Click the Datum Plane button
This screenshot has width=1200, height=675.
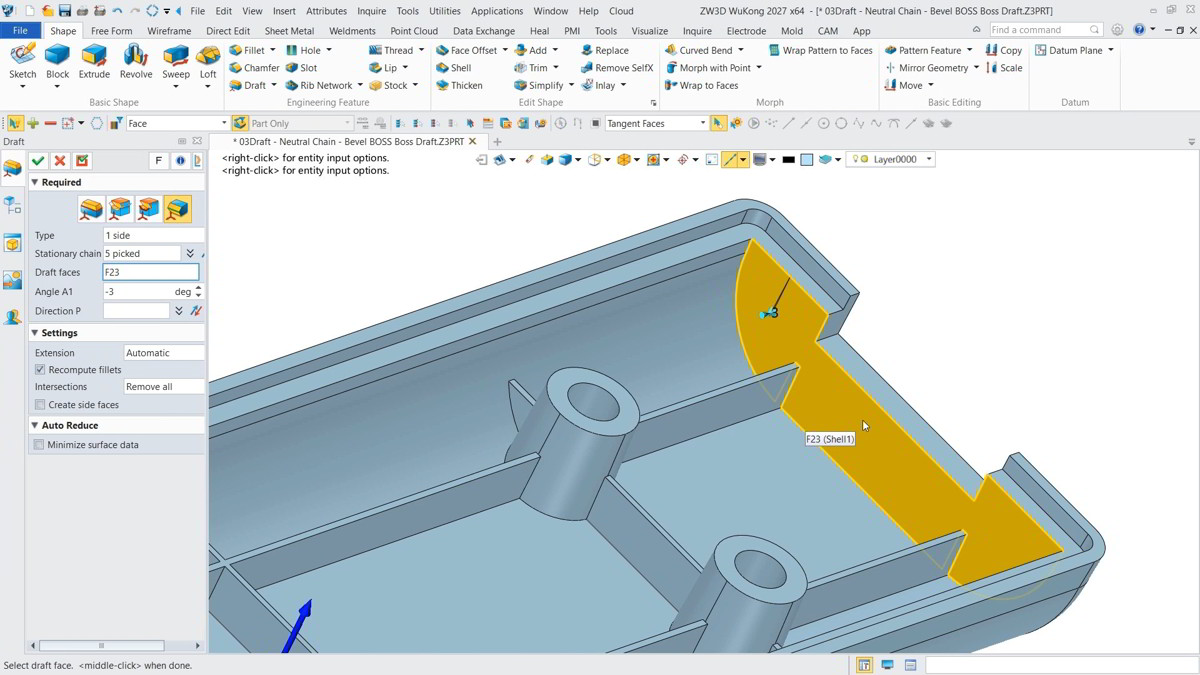[x=1067, y=50]
